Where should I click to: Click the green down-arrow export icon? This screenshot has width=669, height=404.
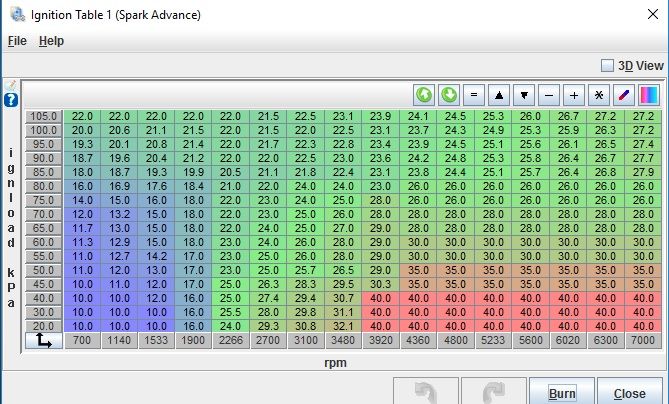tap(449, 95)
